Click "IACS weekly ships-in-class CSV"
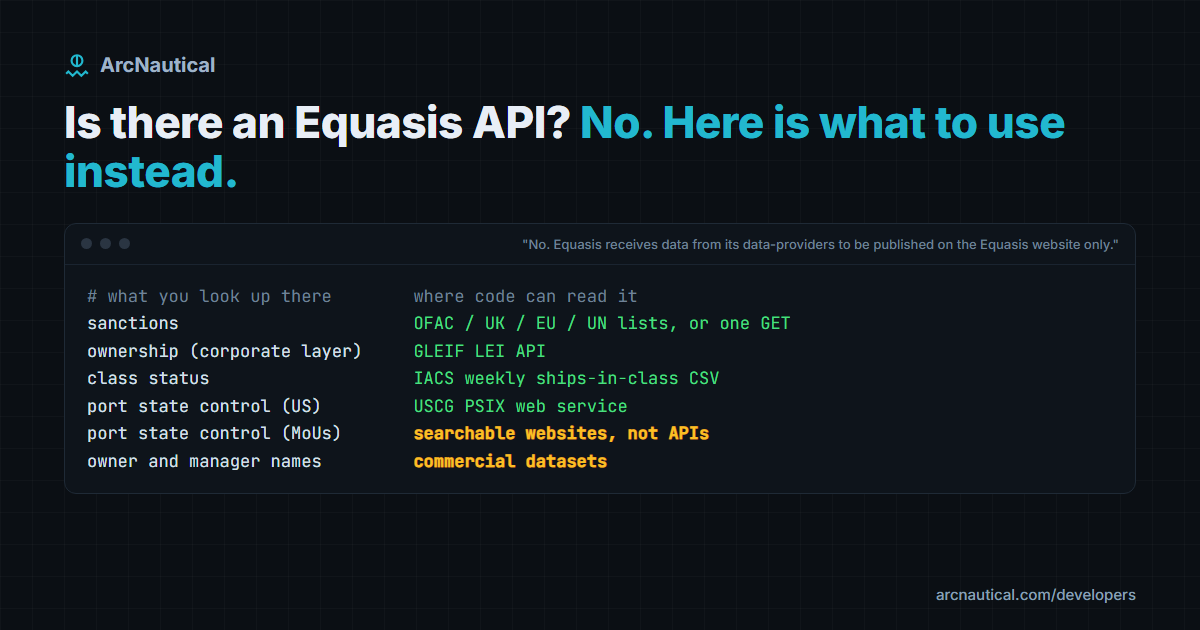Viewport: 1200px width, 630px height. point(566,379)
